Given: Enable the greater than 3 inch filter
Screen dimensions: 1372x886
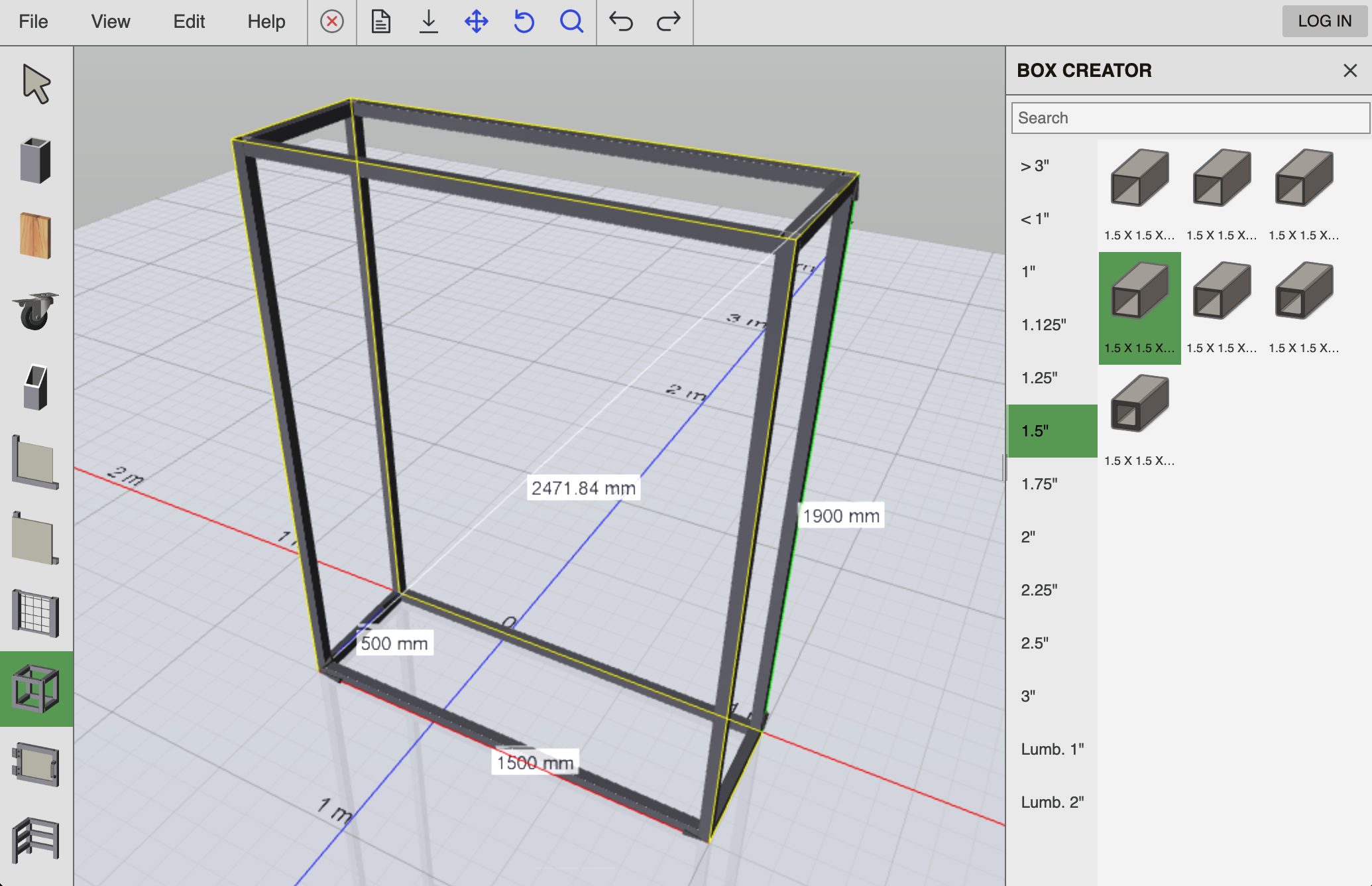Looking at the screenshot, I should [1035, 165].
